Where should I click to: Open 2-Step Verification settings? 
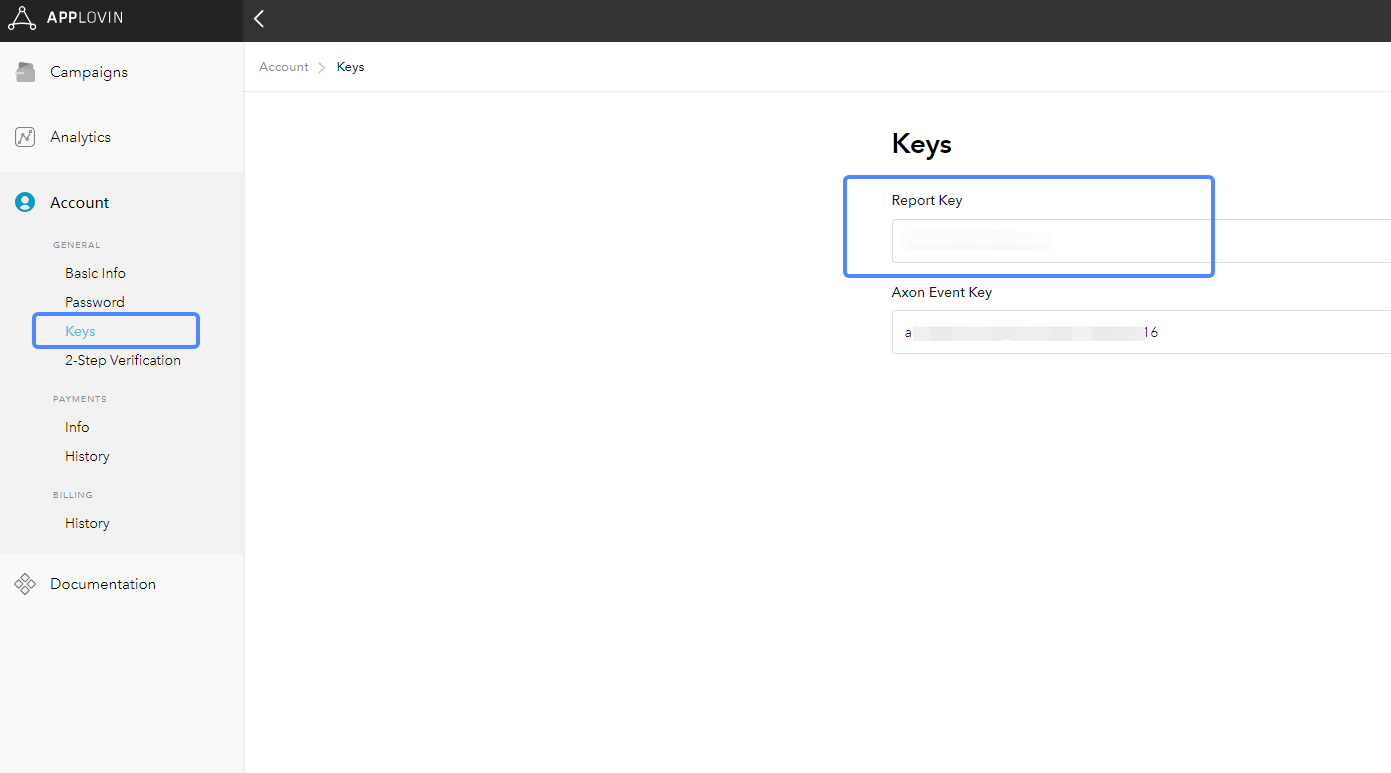coord(121,359)
